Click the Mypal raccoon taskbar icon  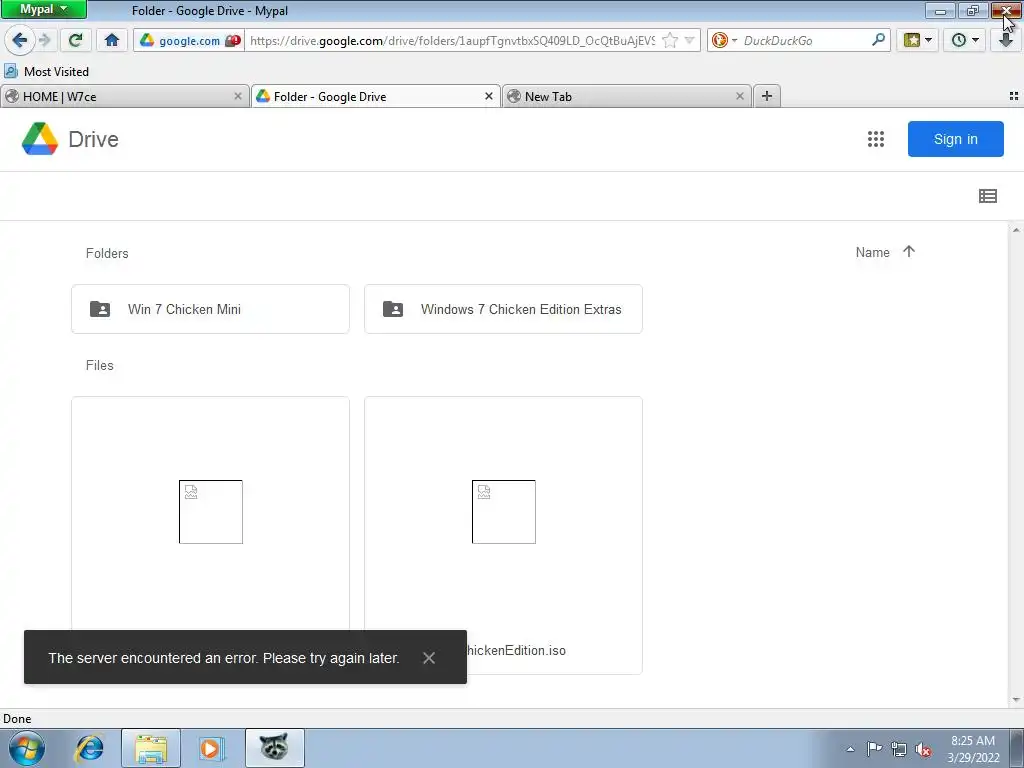coord(274,748)
